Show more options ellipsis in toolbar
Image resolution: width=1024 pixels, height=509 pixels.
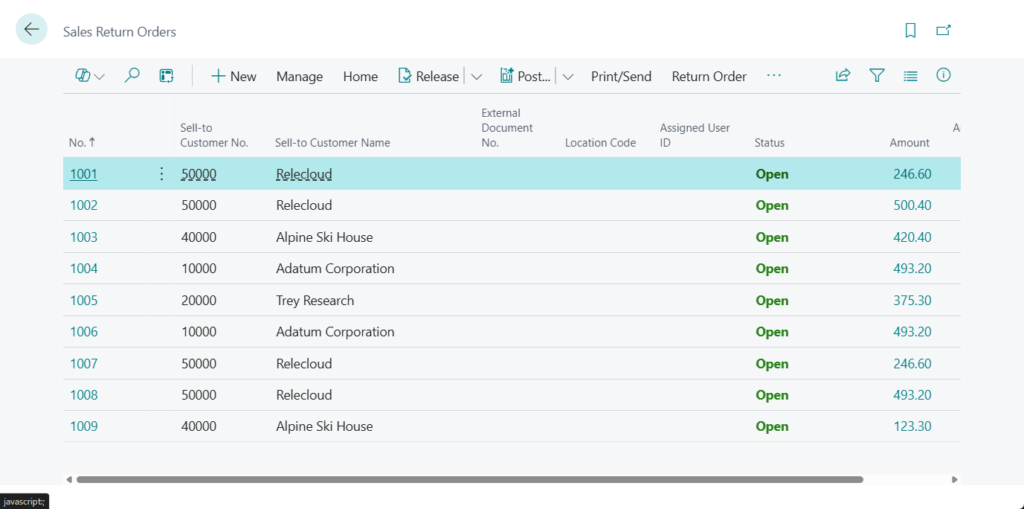pyautogui.click(x=774, y=76)
